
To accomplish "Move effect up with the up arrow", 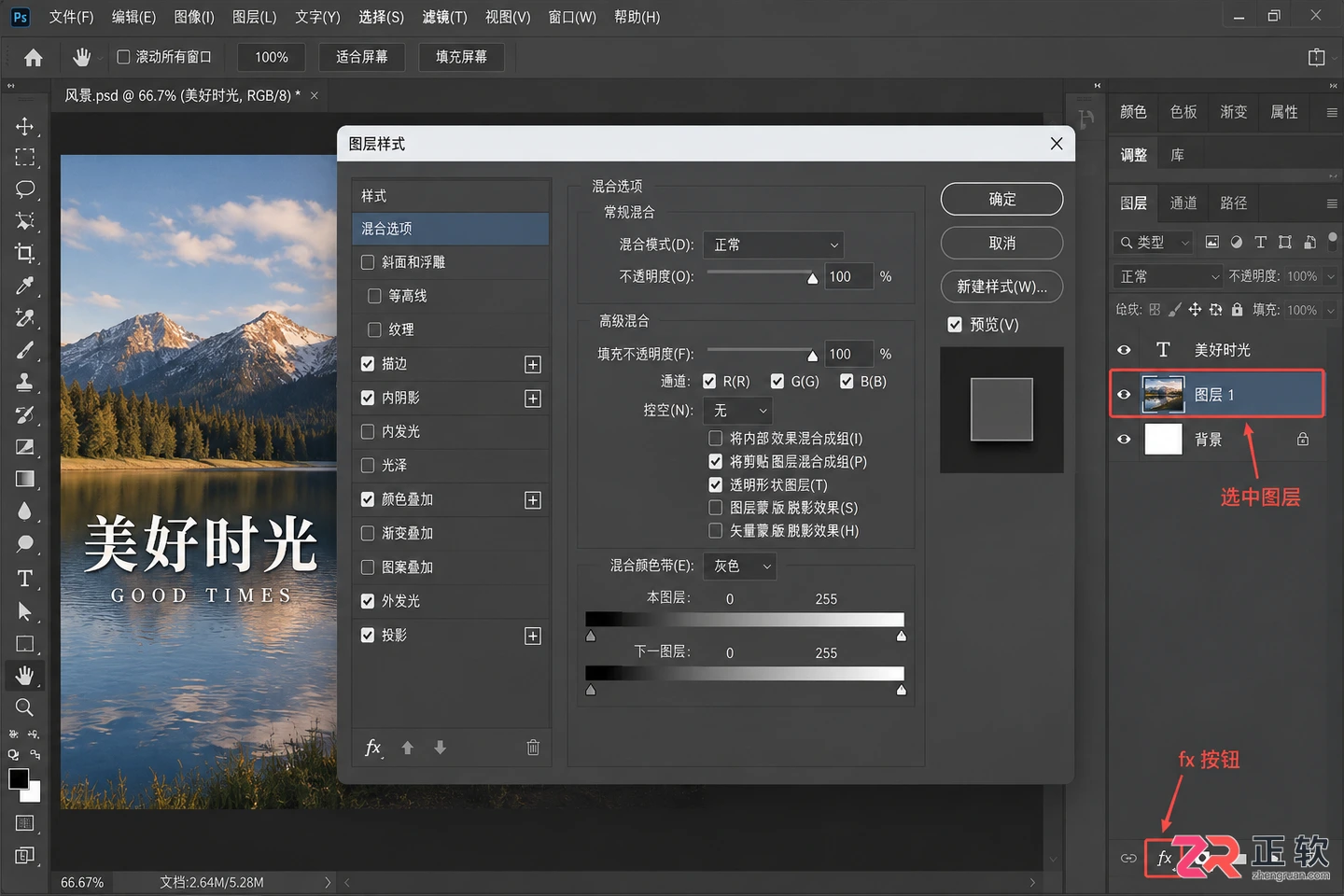I will 407,748.
